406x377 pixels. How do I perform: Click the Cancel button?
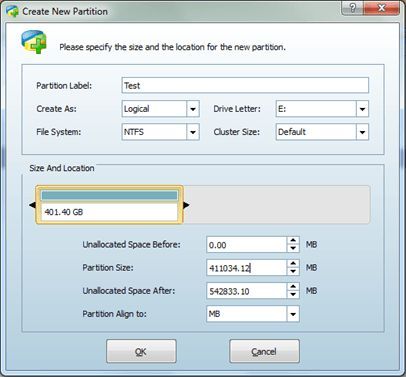[x=264, y=351]
